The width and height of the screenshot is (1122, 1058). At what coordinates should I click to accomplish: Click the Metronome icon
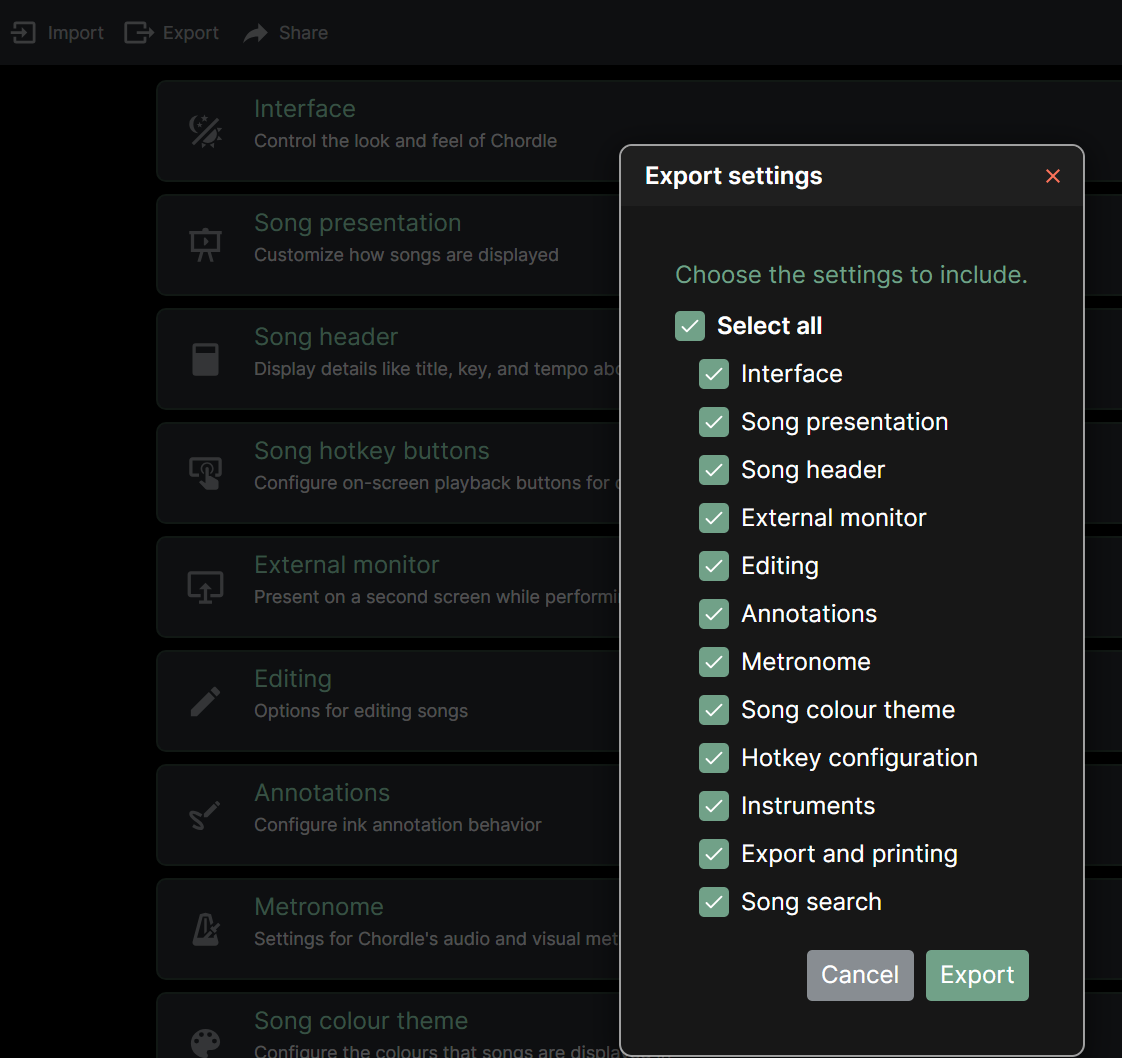[x=206, y=929]
